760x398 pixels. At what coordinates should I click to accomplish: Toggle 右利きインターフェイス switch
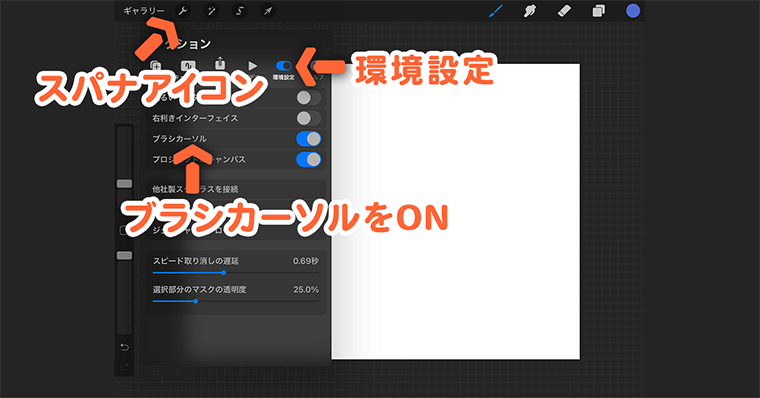pos(308,118)
